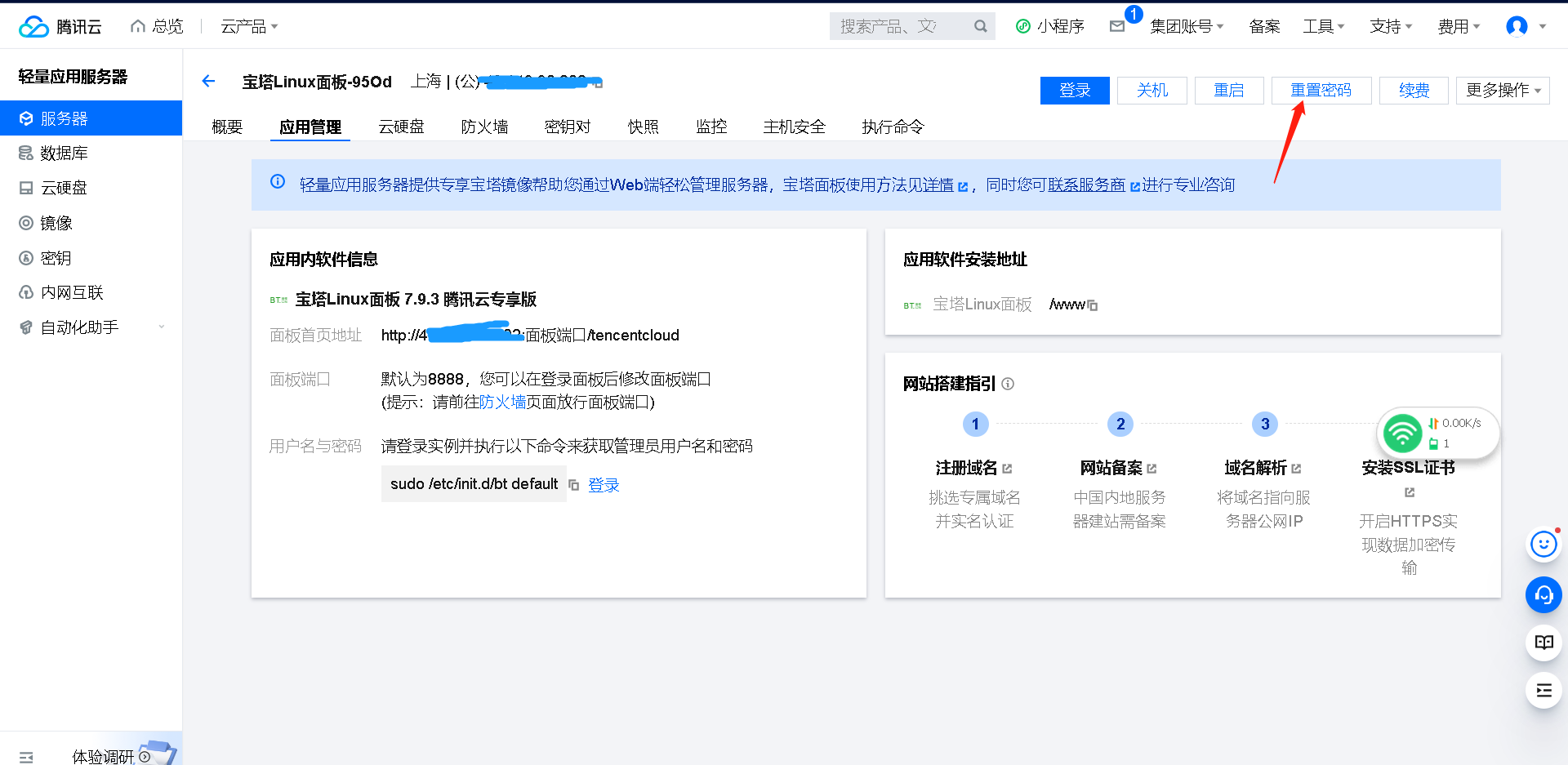Screen dimensions: 1568x765
Task: Expand the account arrow beside avatar
Action: tap(1543, 26)
